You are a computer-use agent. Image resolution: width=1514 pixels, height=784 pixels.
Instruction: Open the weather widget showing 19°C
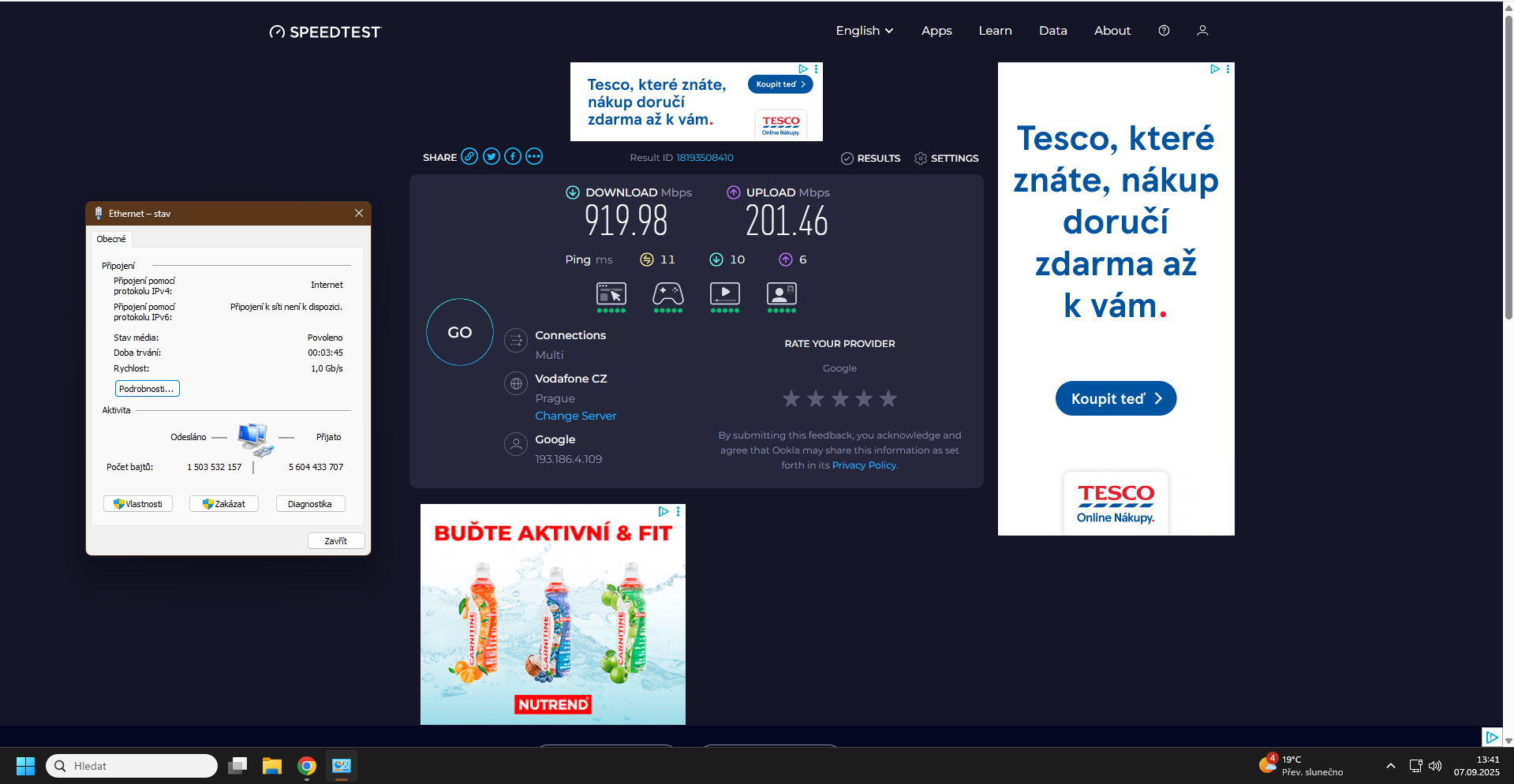[1301, 766]
